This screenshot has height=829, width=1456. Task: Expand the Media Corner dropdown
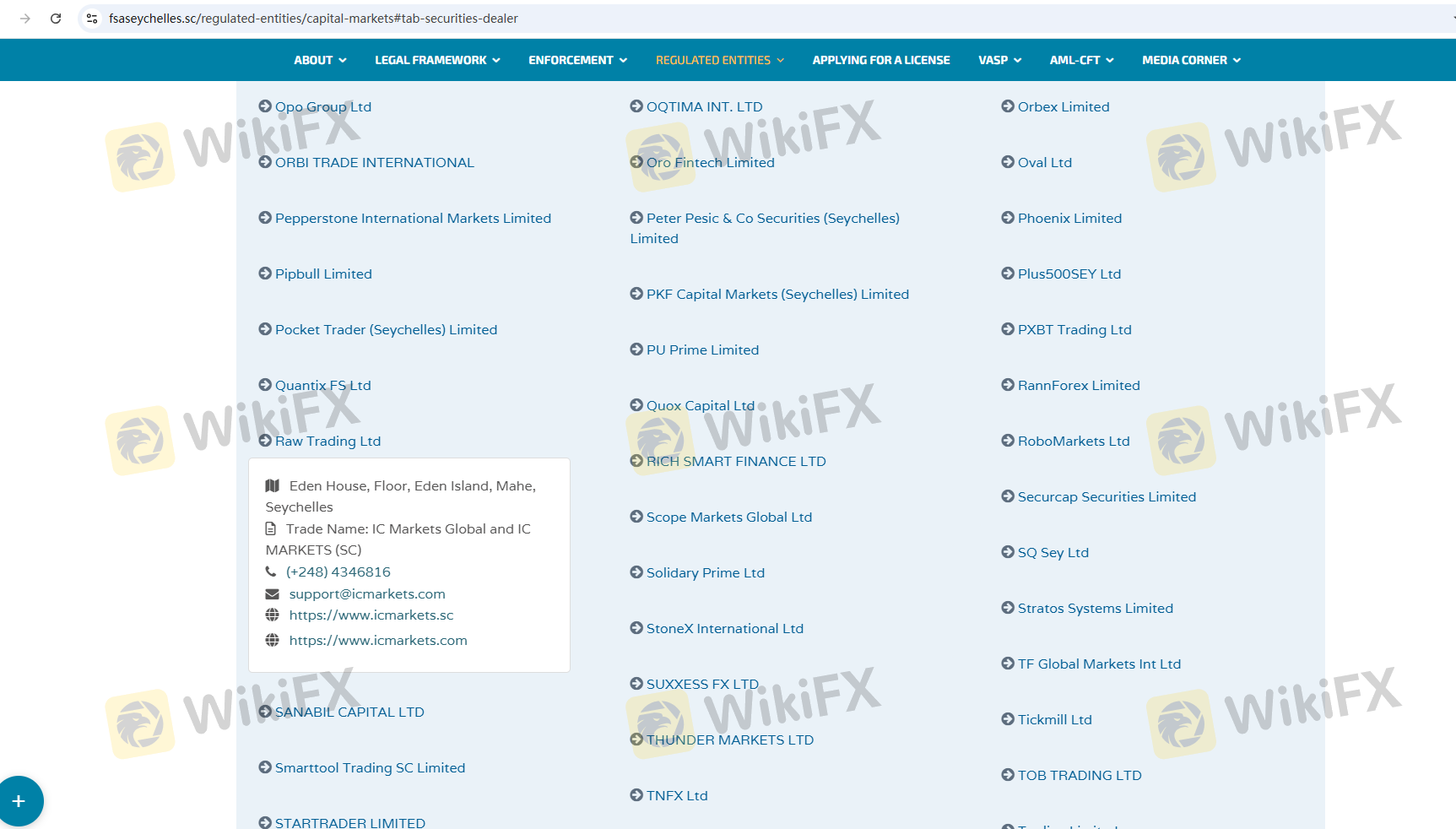pos(1191,60)
